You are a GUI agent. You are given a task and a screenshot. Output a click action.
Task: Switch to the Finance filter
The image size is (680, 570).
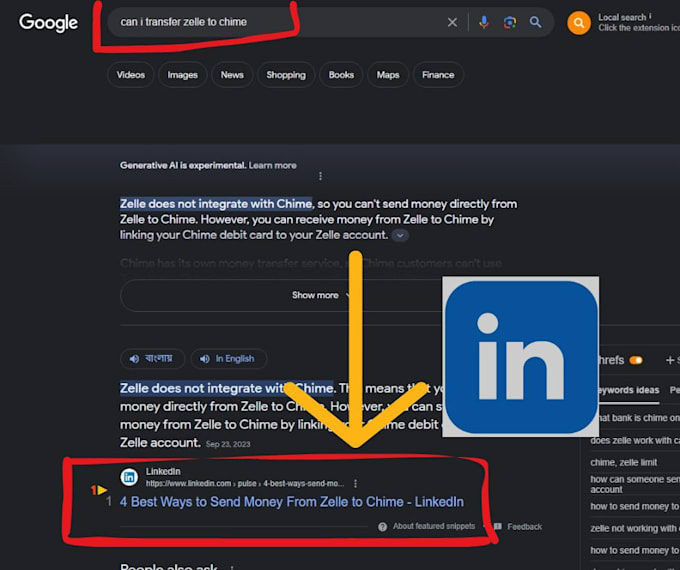[438, 75]
